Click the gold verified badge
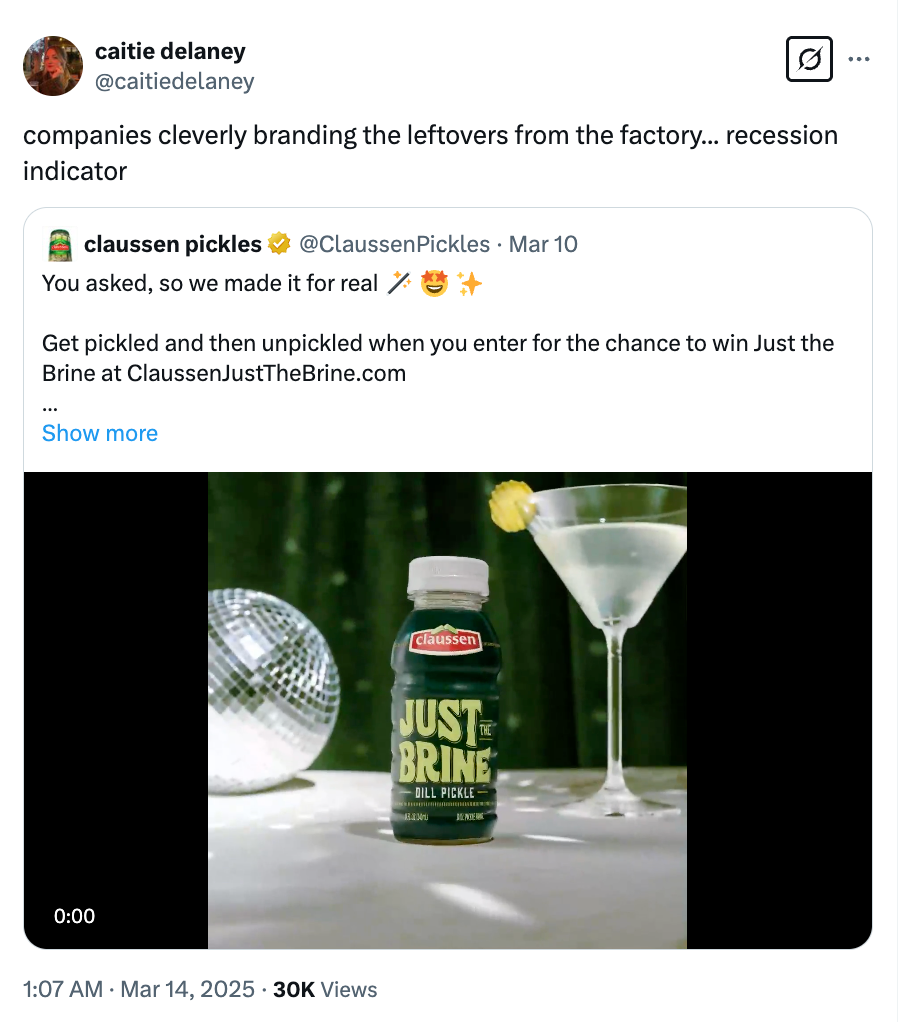The width and height of the screenshot is (908, 1022). click(x=280, y=244)
